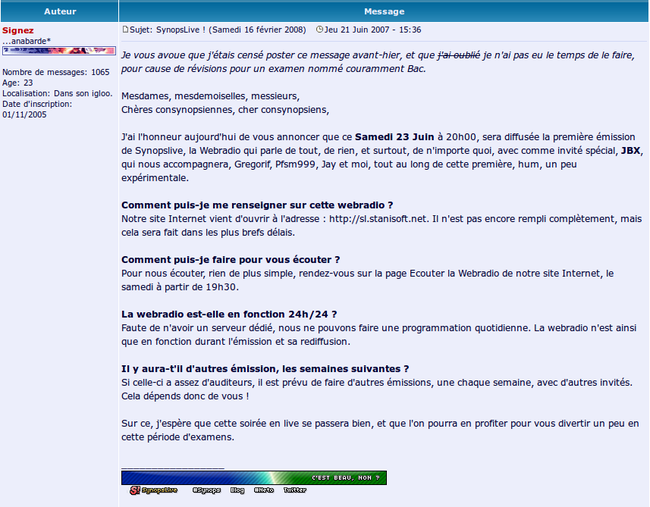Screen dimensions: 650x507
Task: Open the #Synops signature link
Action: [207, 491]
